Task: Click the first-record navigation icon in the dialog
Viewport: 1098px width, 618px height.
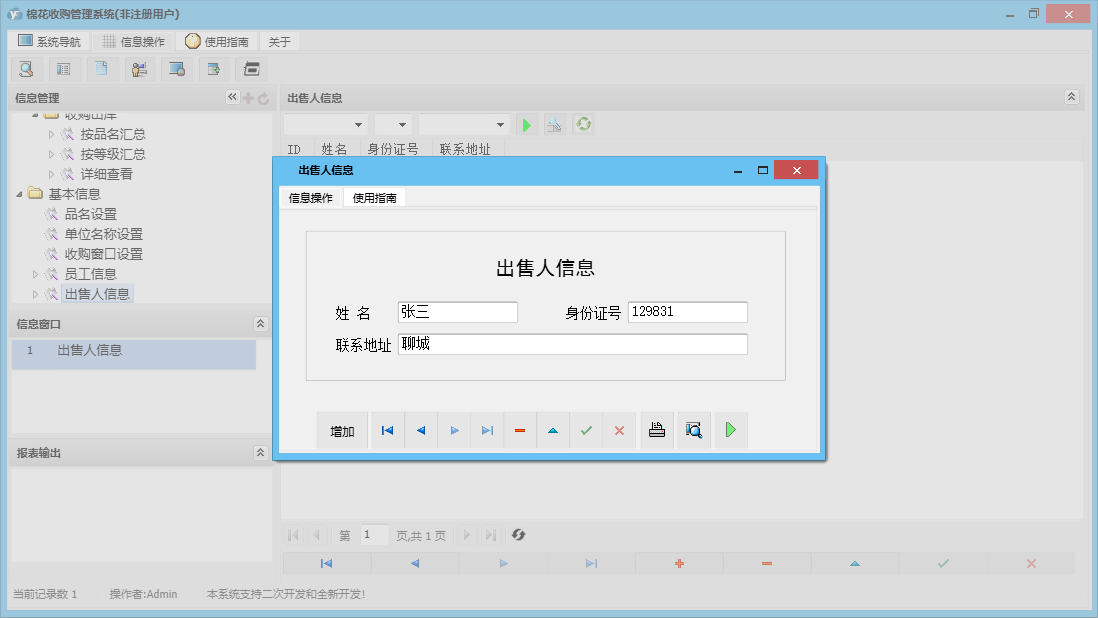Action: coord(387,430)
